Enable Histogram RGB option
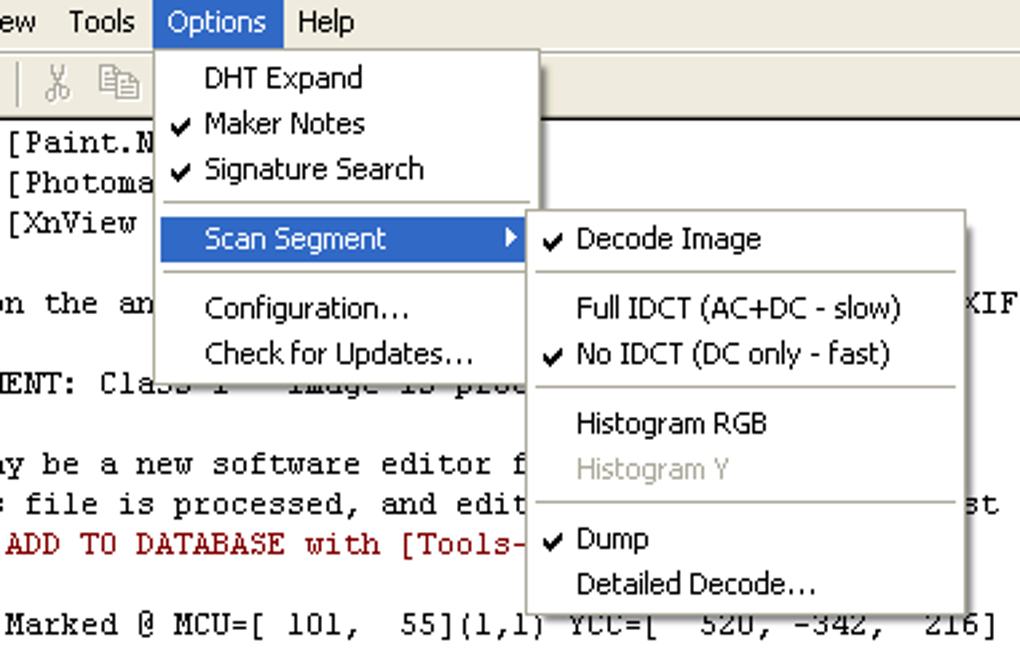This screenshot has width=1020, height=656. (x=671, y=424)
